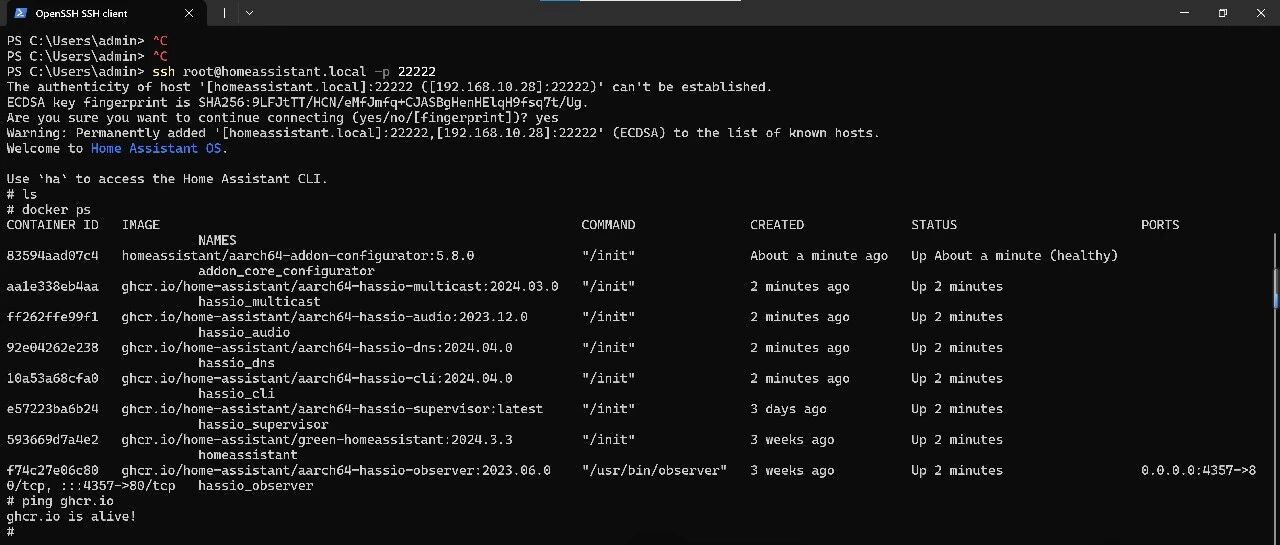Close the terminal window

pos(1260,13)
